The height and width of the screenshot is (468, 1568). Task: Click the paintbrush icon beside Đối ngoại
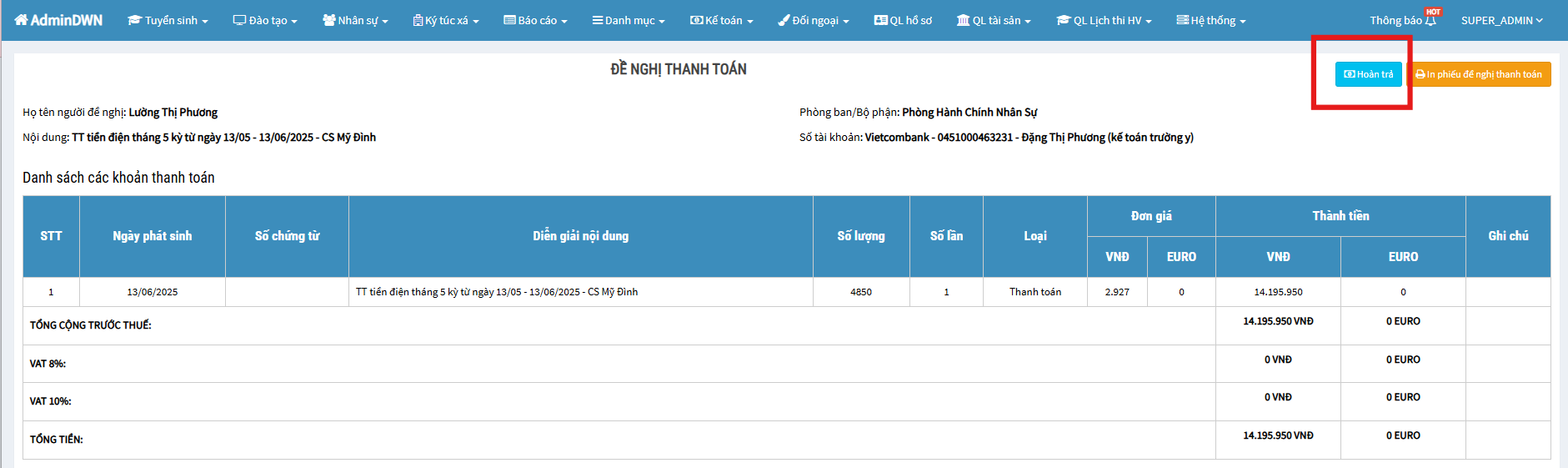click(784, 20)
